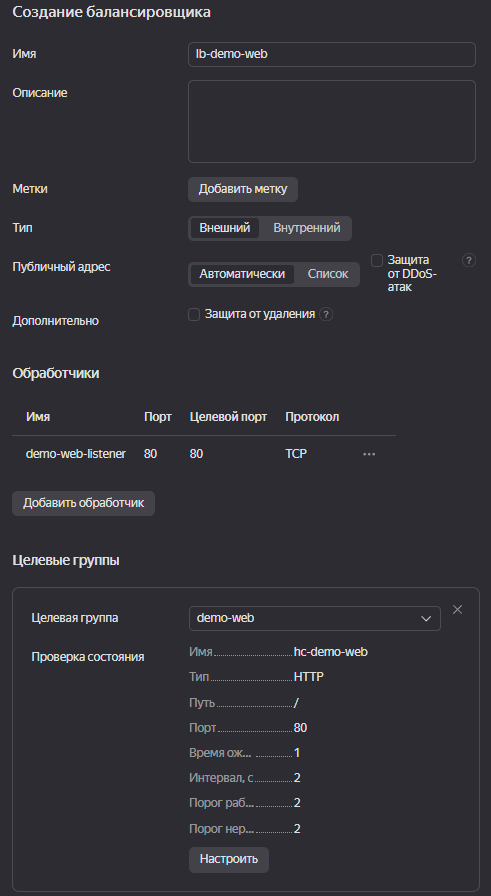Switch public address to Список
This screenshot has width=491, height=896.
tap(328, 274)
